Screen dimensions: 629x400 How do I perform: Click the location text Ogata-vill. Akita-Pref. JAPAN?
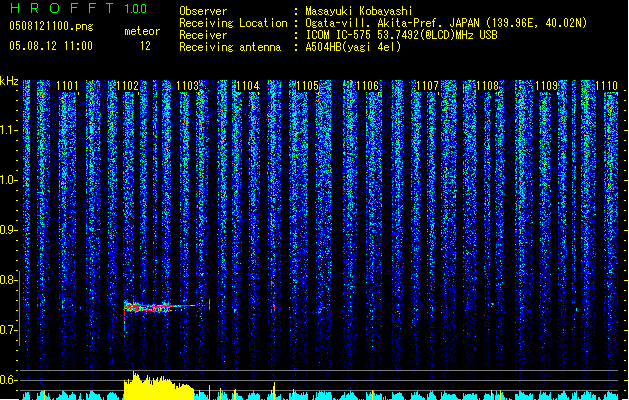(x=392, y=23)
